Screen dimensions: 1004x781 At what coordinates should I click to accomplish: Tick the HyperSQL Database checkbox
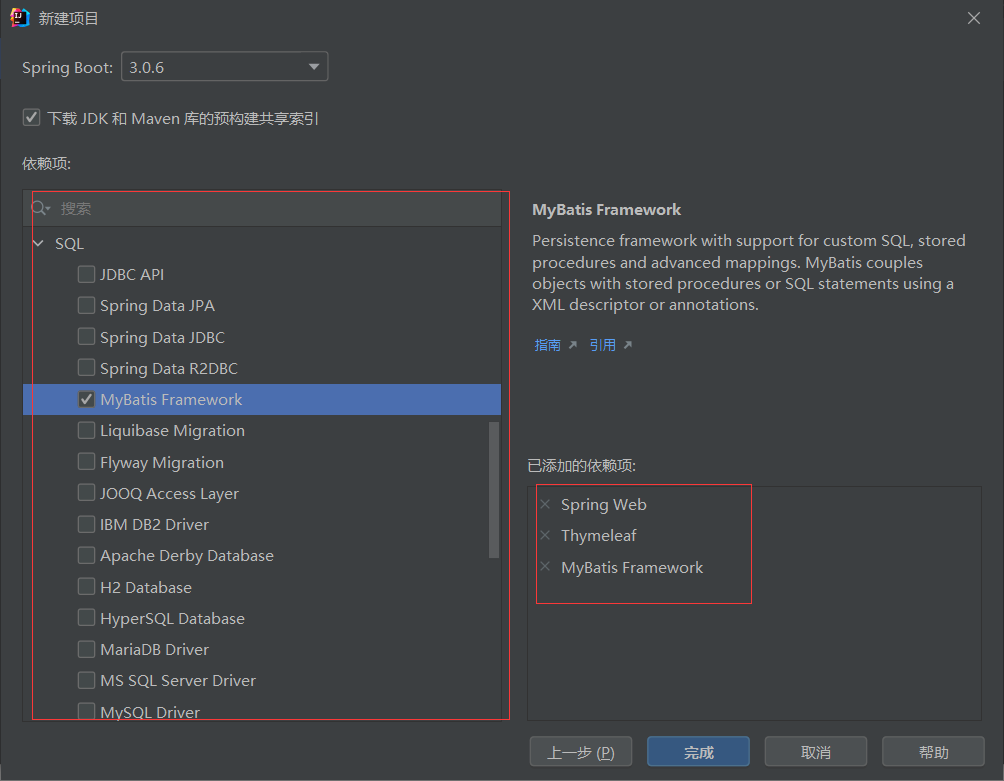click(86, 618)
